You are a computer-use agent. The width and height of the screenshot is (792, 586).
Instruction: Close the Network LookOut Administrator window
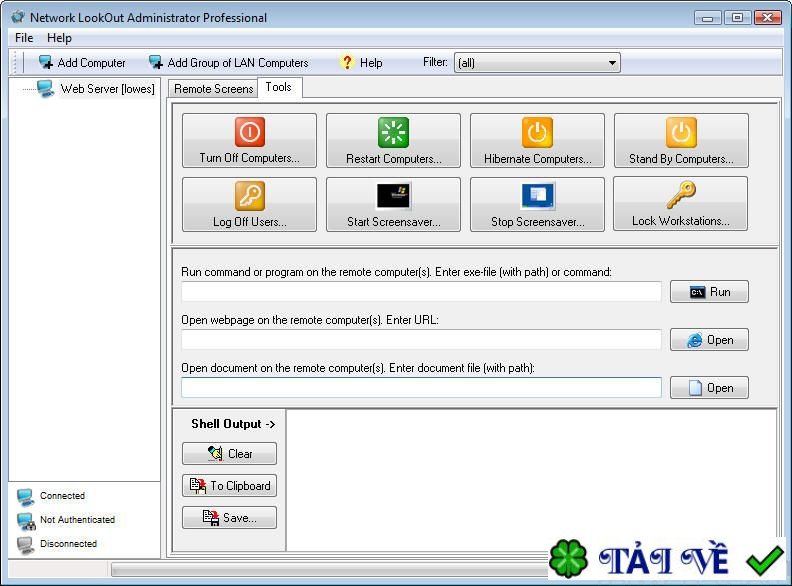click(768, 18)
